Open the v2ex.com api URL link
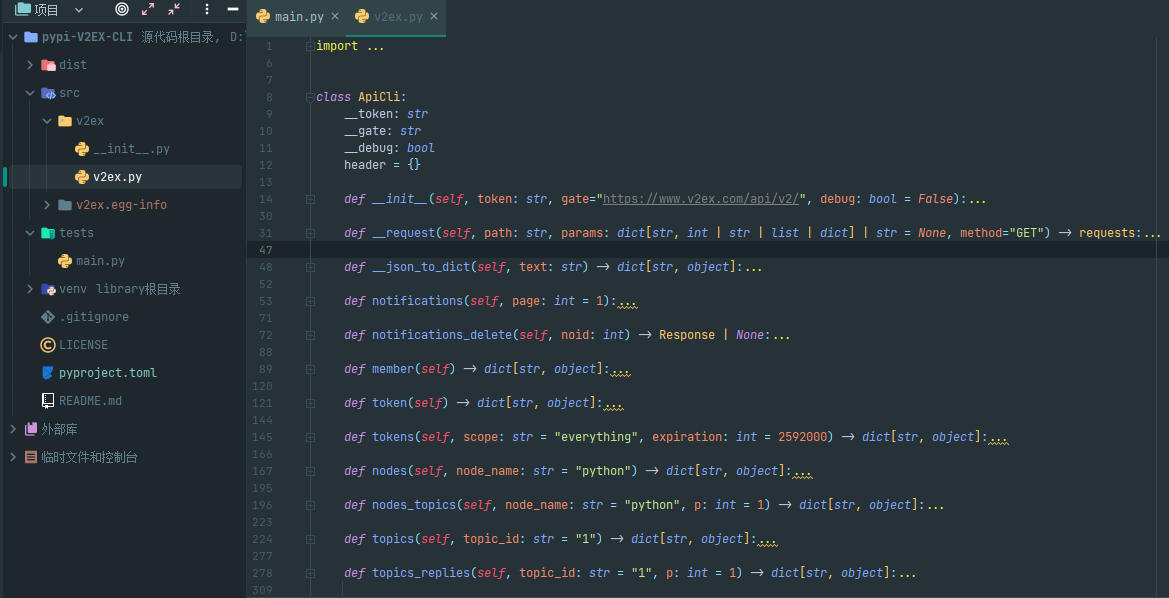 (x=701, y=199)
